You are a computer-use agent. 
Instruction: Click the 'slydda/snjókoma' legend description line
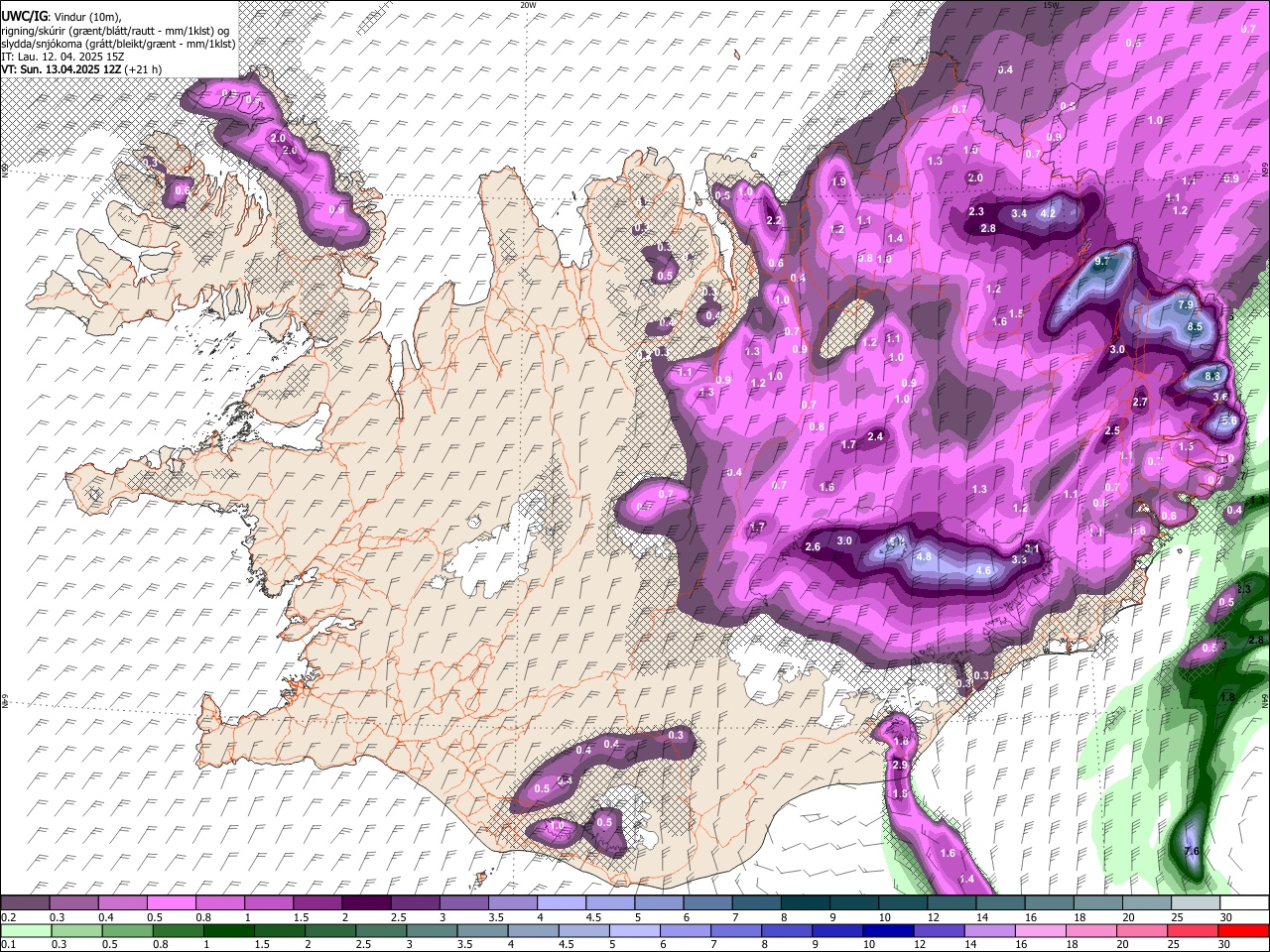(x=118, y=44)
